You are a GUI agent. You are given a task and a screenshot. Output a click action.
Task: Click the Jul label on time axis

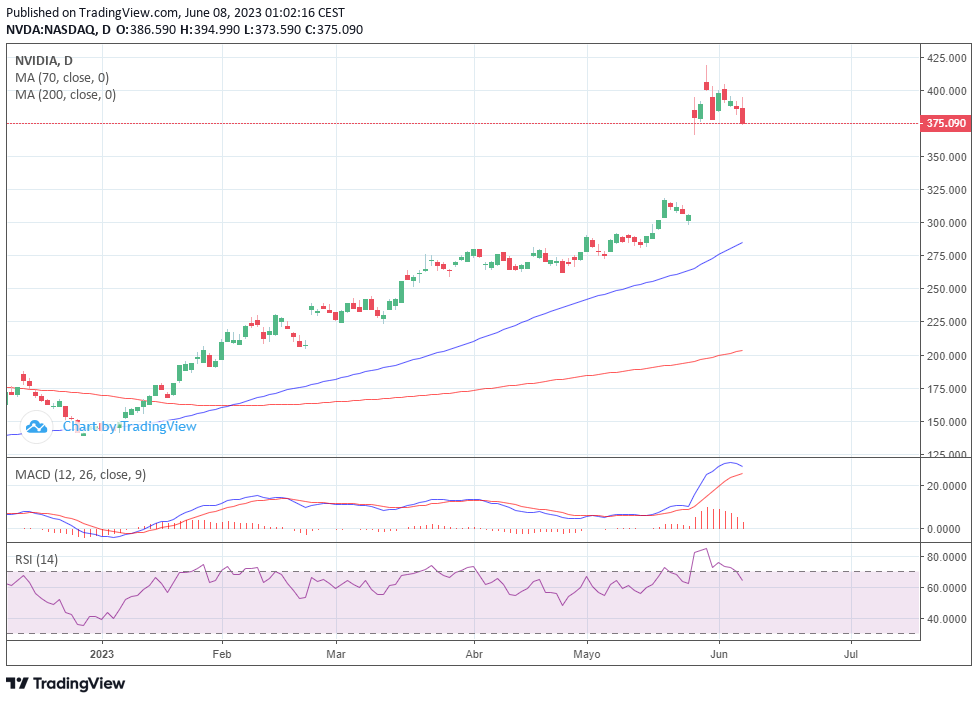[851, 654]
